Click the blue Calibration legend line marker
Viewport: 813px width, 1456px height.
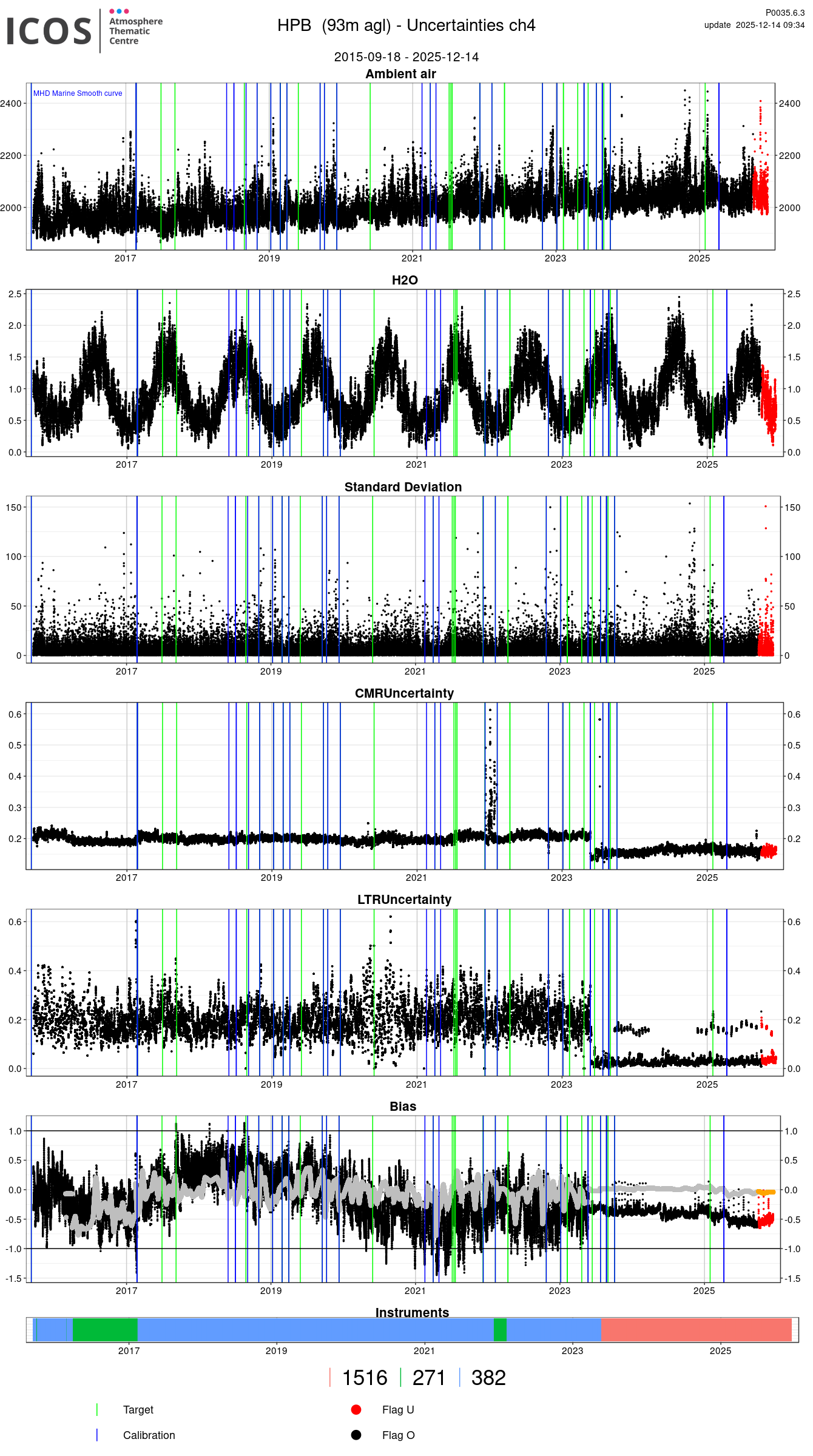click(97, 1435)
